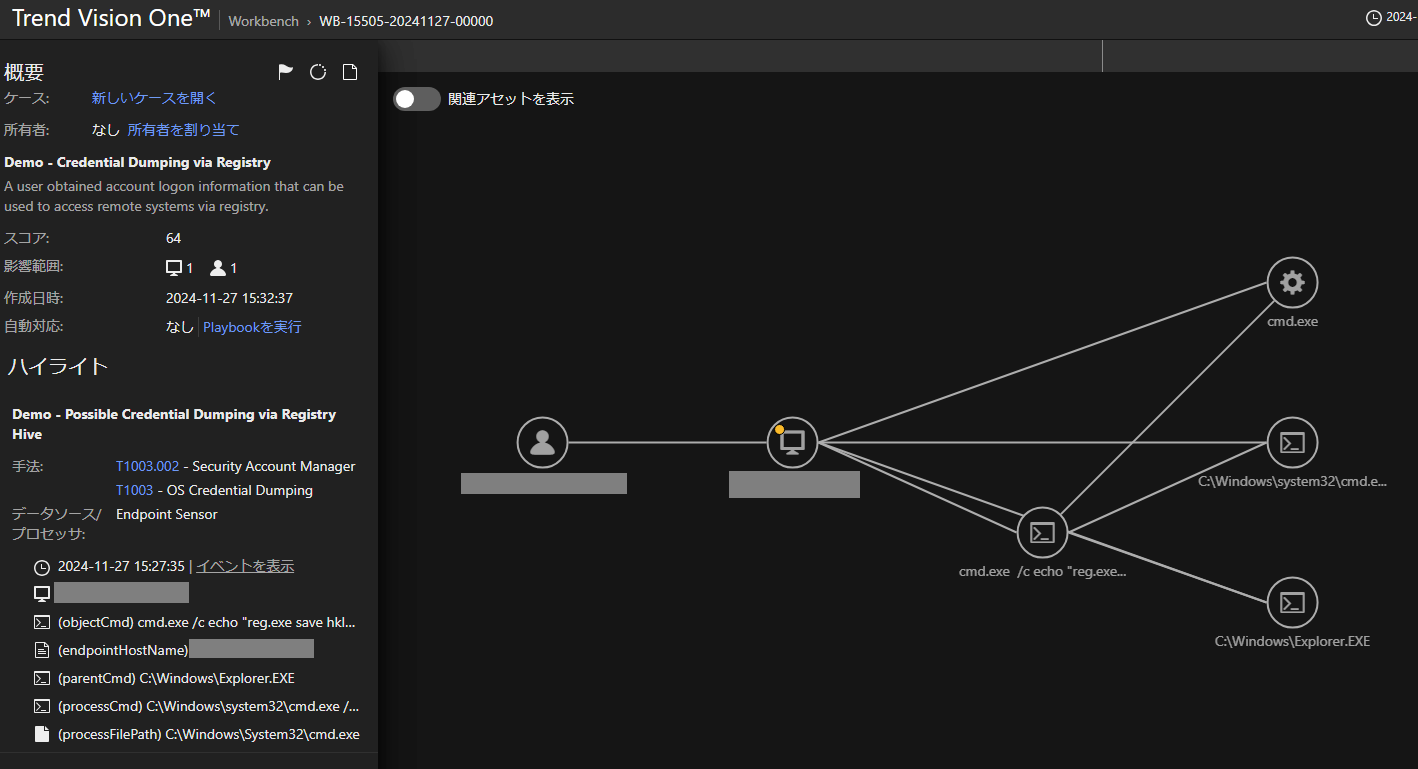Screen dimensions: 1418x769
Task: Click the flag icon in the overview header
Action: click(285, 72)
